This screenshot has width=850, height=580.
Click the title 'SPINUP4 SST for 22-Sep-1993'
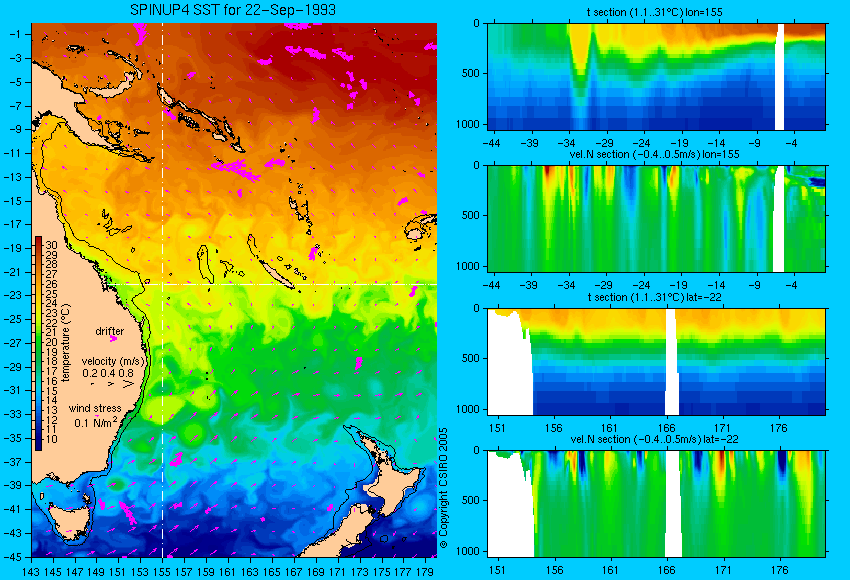[x=233, y=10]
